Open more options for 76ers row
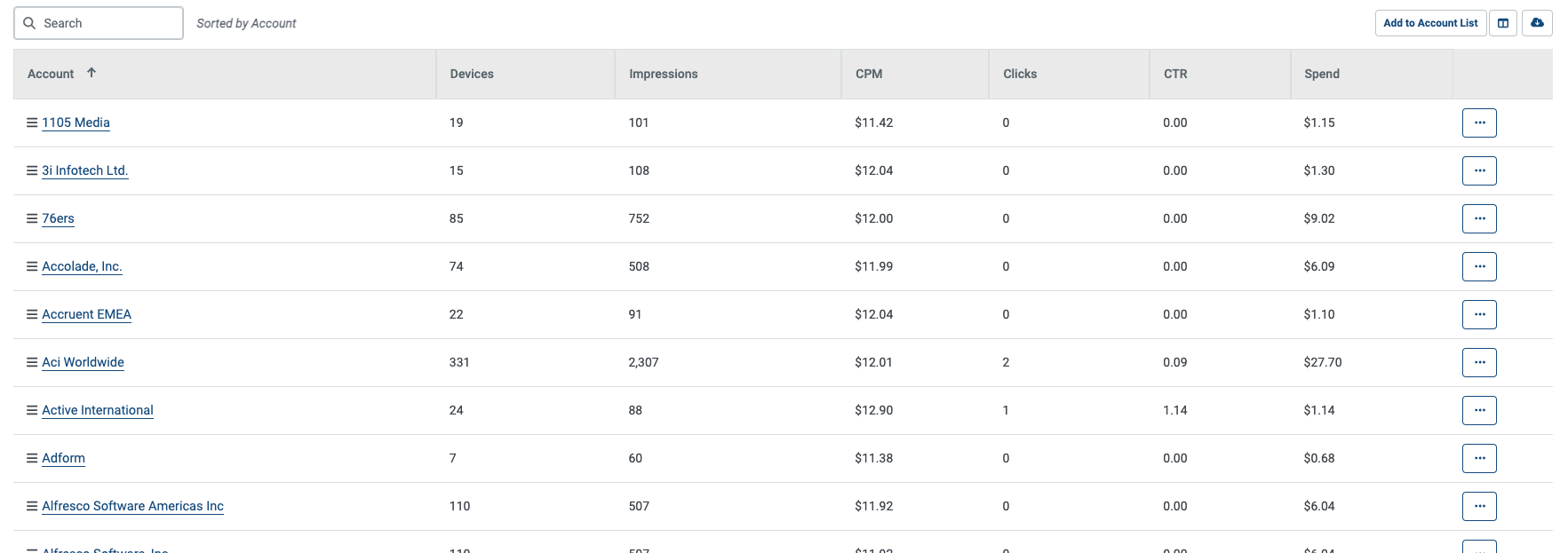The image size is (1568, 553). pos(1479,218)
